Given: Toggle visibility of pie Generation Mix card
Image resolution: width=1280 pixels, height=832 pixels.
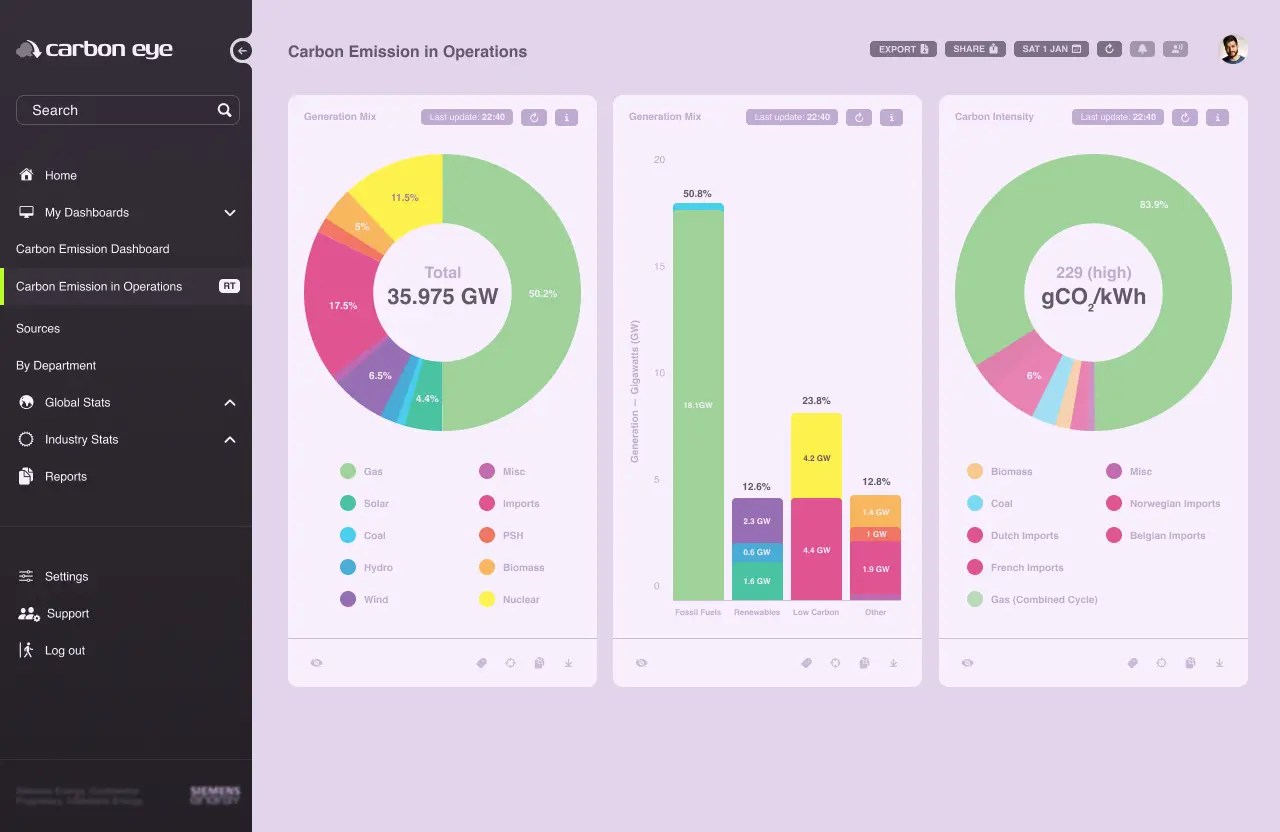Looking at the screenshot, I should 317,663.
